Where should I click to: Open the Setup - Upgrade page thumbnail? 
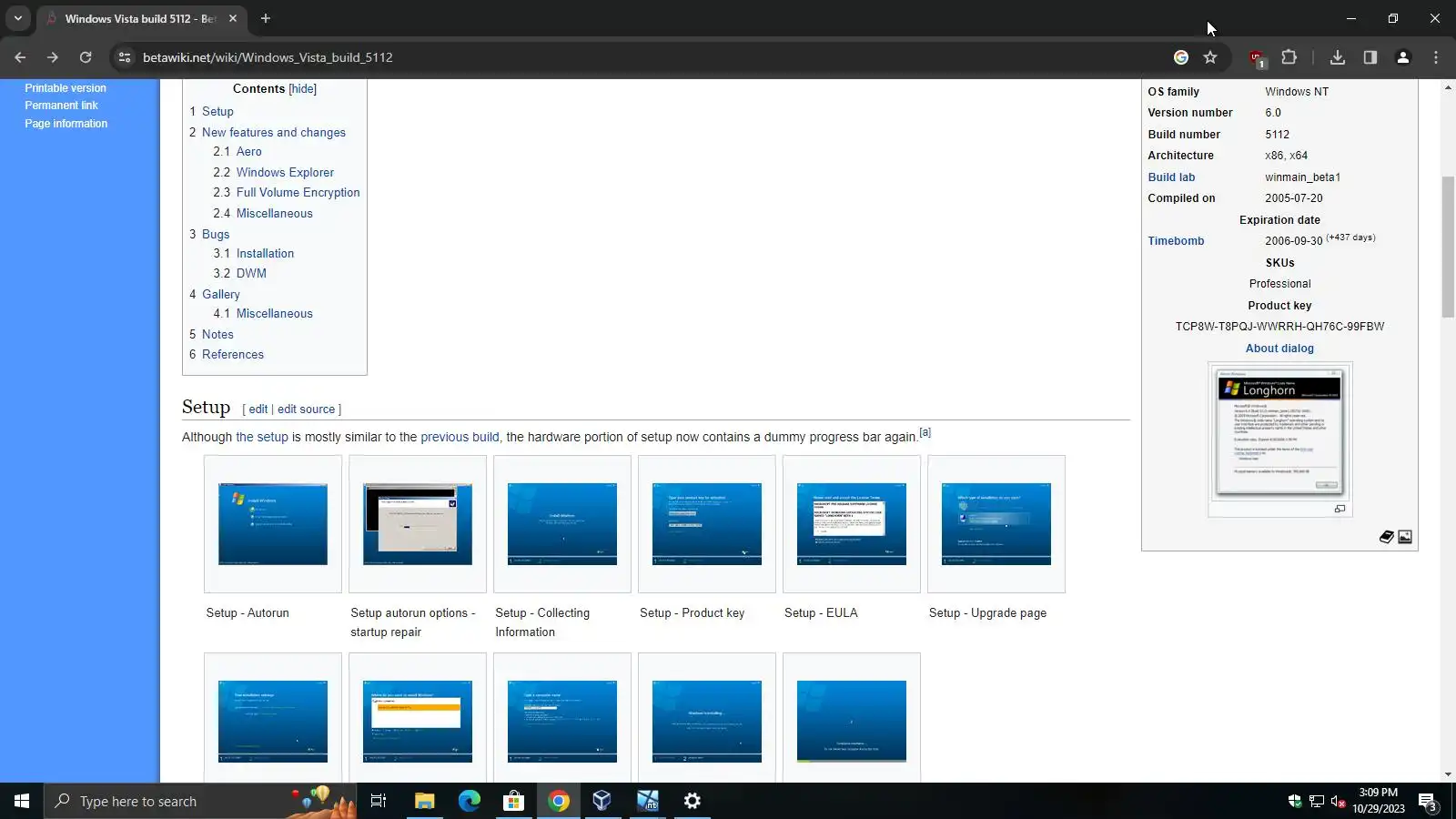pyautogui.click(x=996, y=524)
